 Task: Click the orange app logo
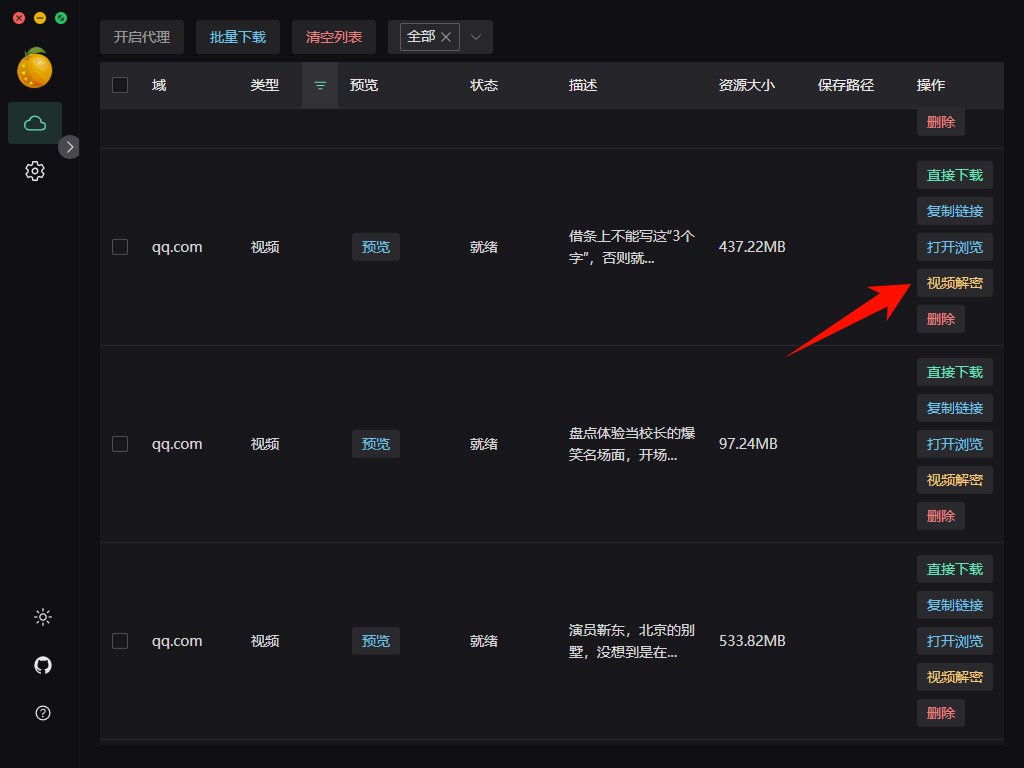coord(35,68)
